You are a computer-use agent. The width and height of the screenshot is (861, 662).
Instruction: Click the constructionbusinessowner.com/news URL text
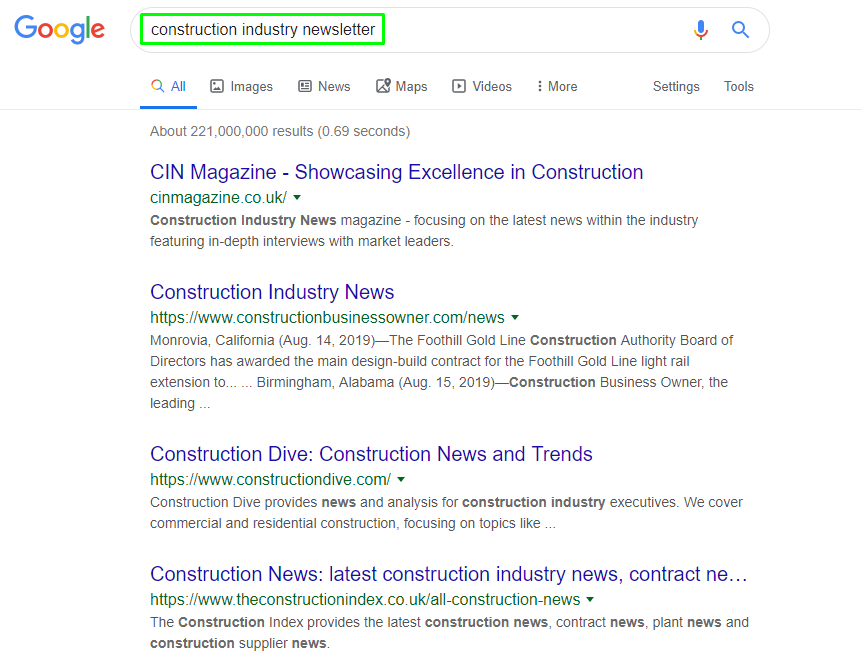tap(327, 317)
